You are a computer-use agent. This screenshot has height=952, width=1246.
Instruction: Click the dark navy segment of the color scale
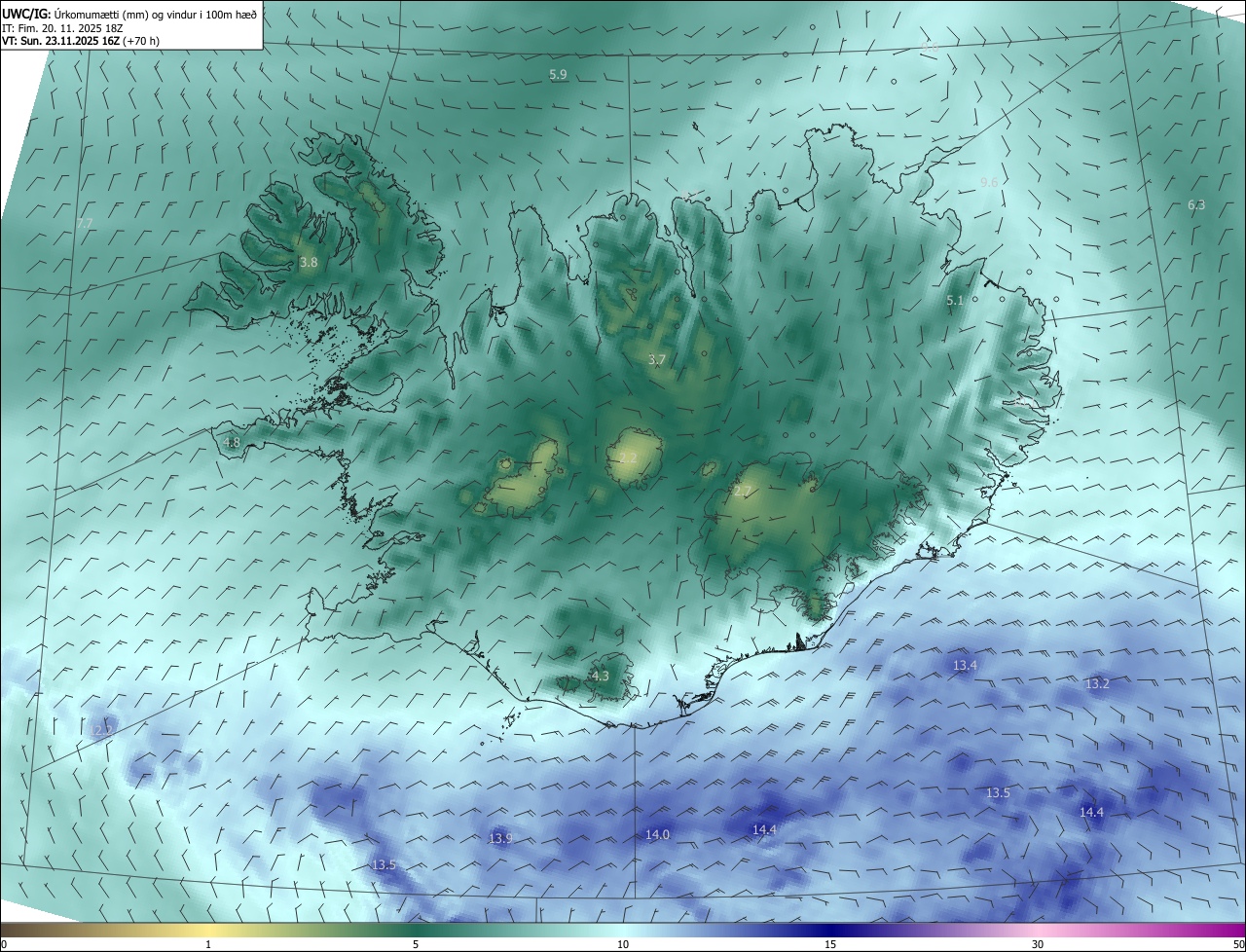830,930
